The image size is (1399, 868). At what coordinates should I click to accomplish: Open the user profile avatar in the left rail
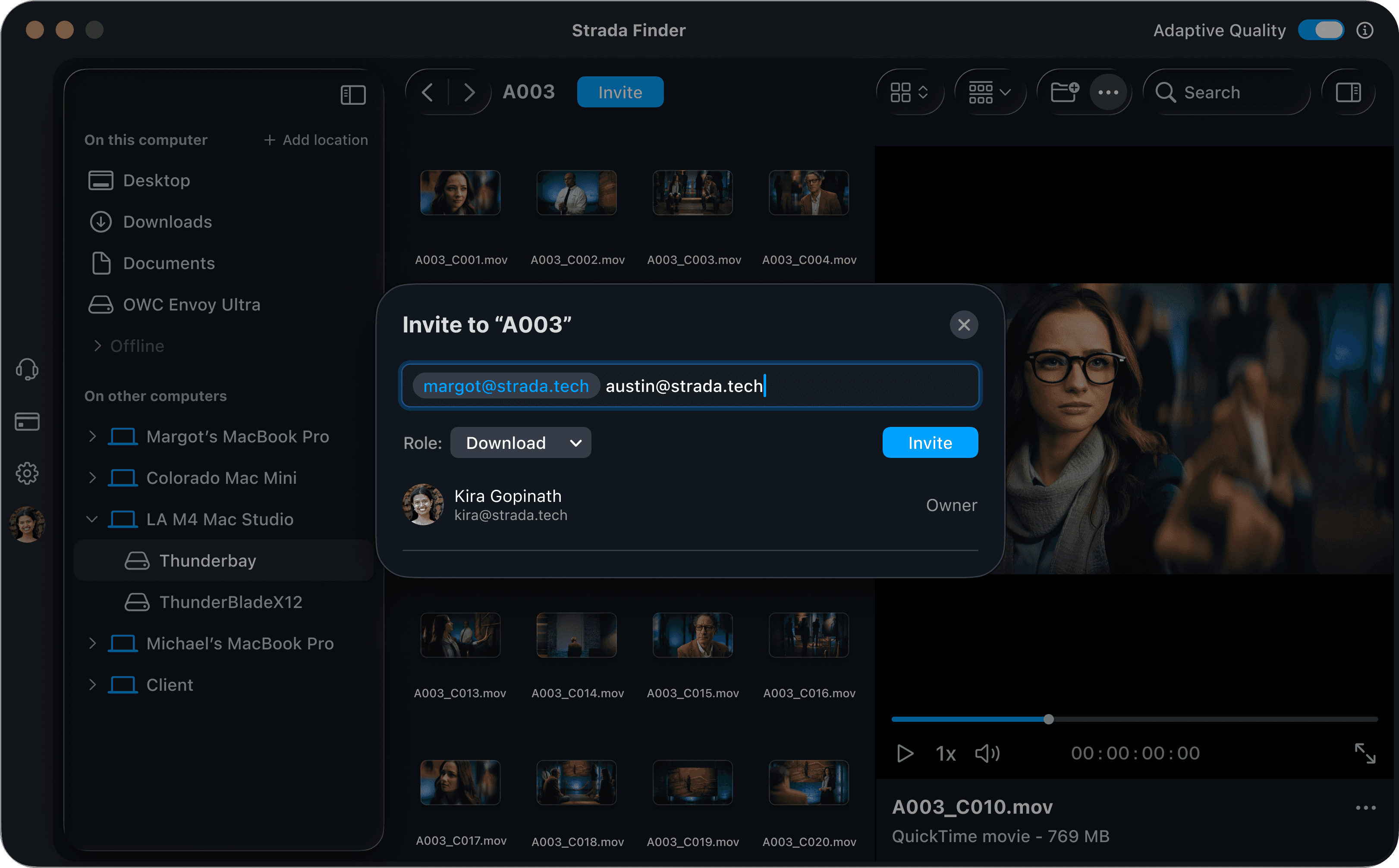[27, 524]
